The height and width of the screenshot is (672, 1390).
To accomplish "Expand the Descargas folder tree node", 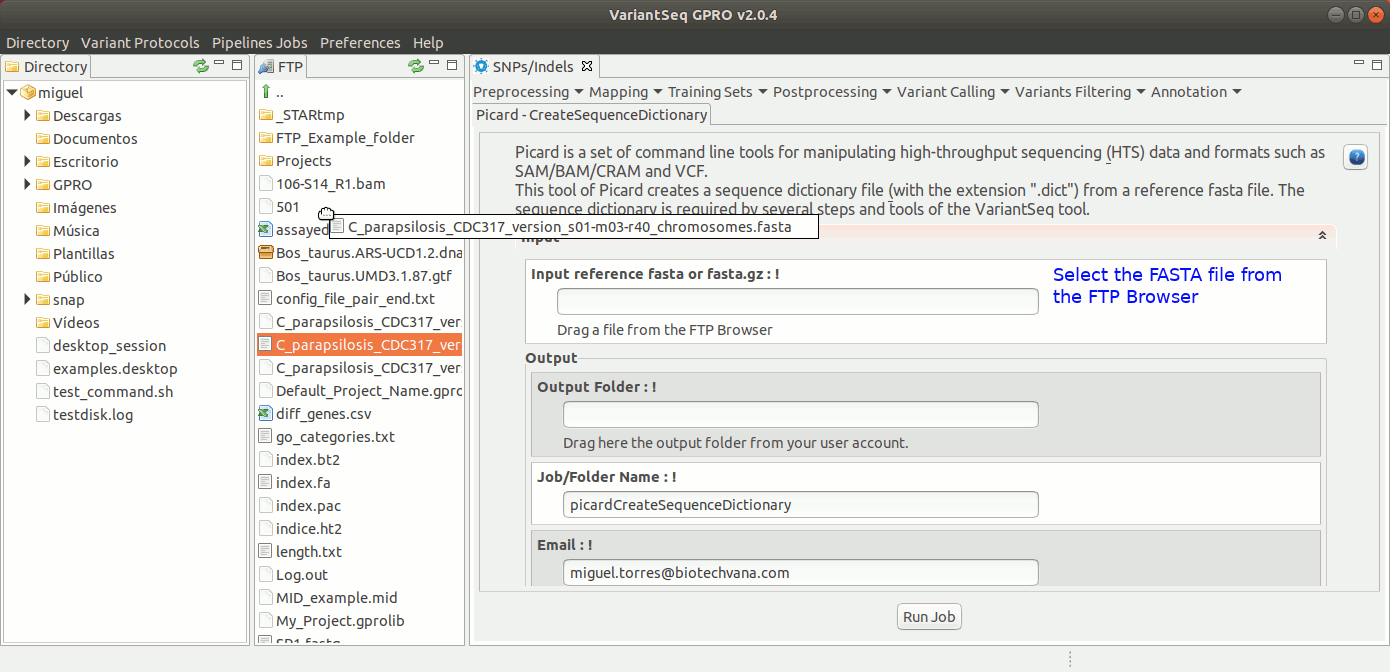I will [x=28, y=116].
